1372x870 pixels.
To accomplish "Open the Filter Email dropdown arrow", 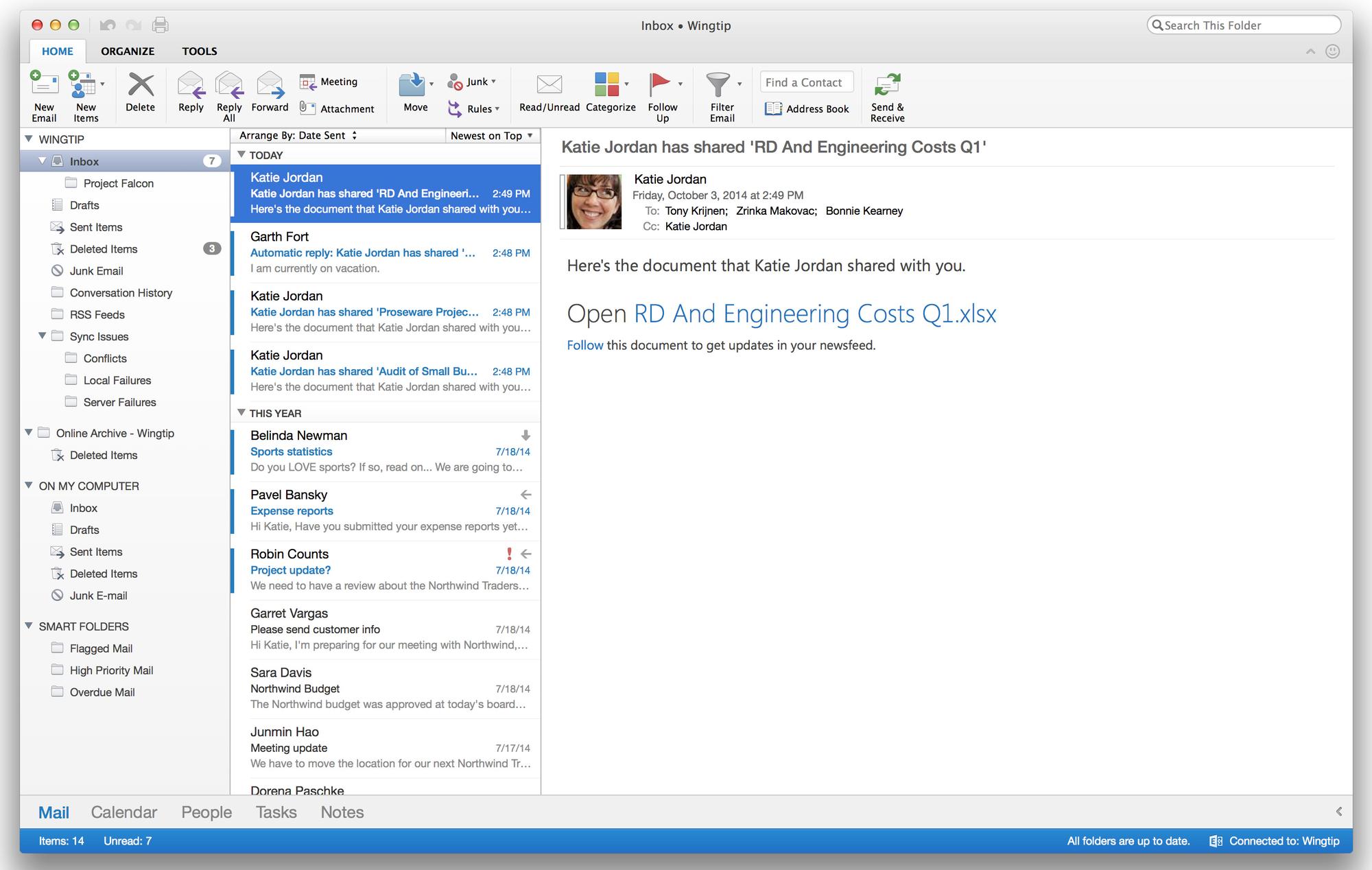I will [x=739, y=84].
